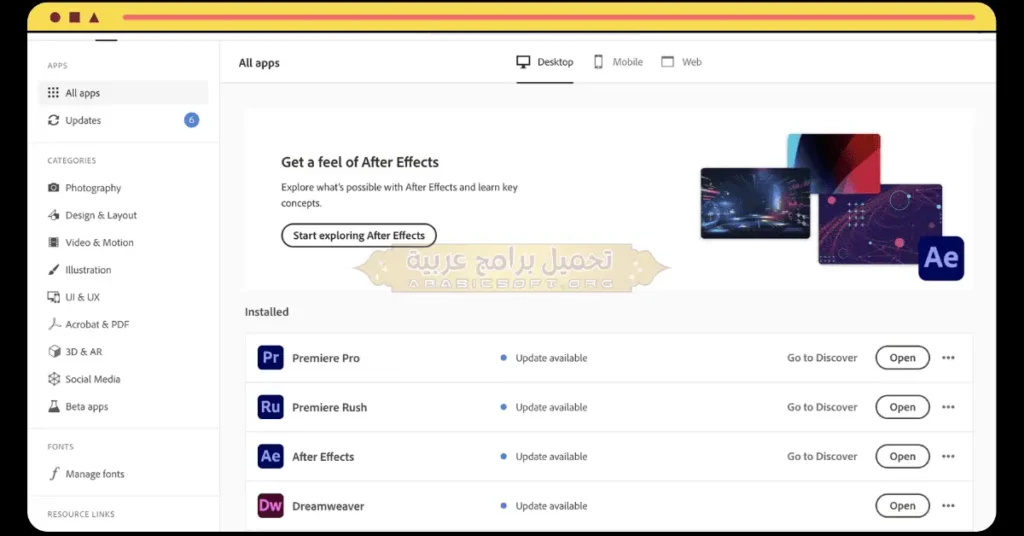Viewport: 1024px width, 536px height.
Task: Click Premiere Pro Update available status
Action: 544,358
